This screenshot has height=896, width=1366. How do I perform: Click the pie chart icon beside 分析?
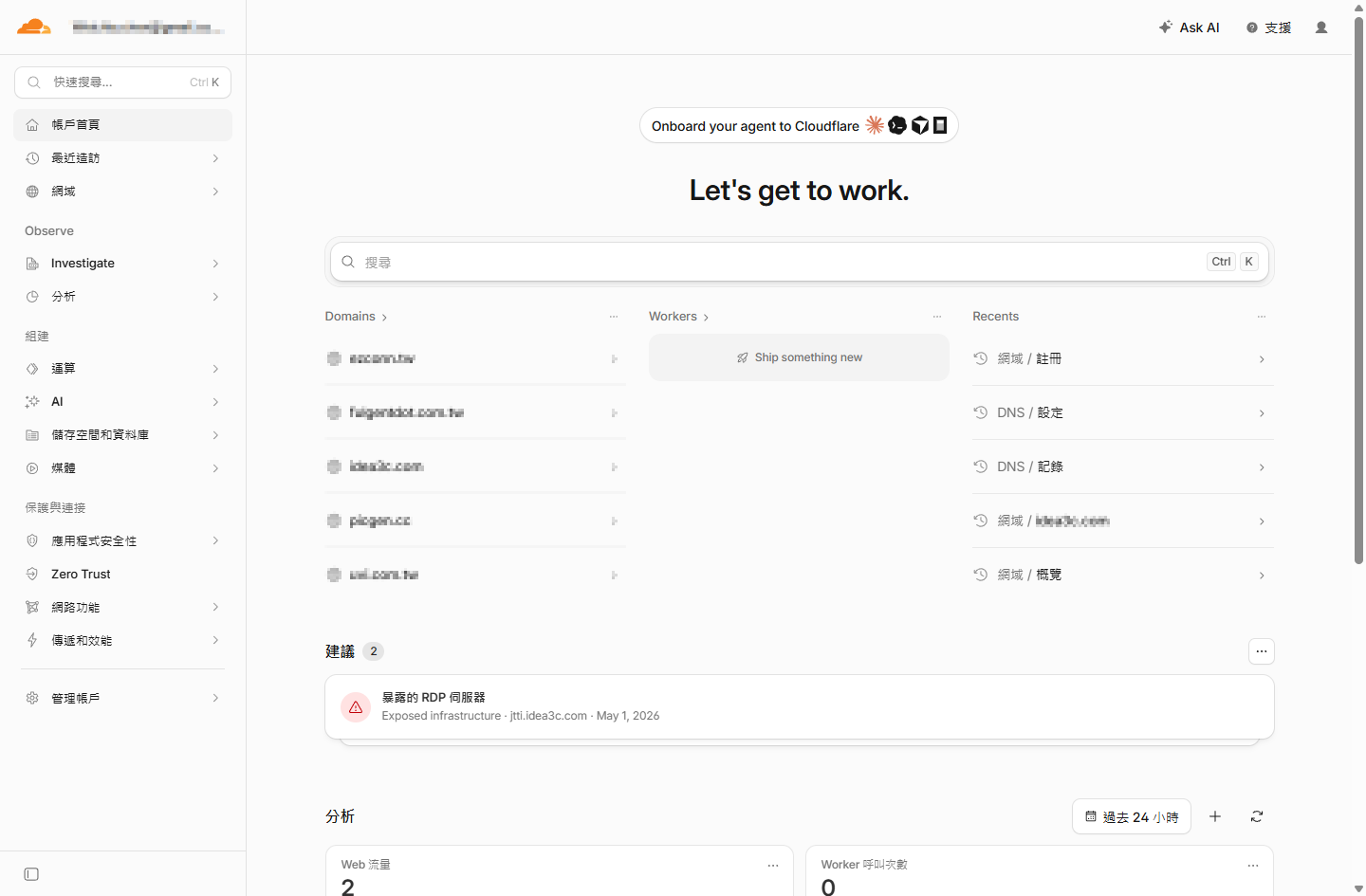[32, 297]
